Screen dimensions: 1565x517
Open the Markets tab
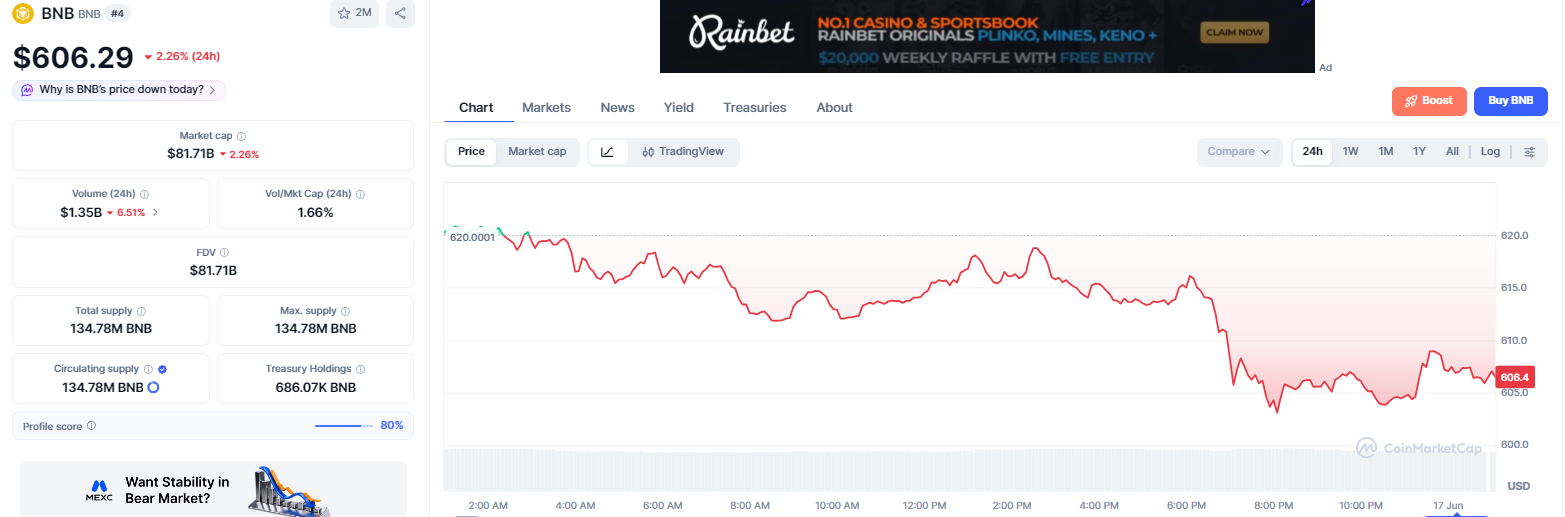pyautogui.click(x=546, y=108)
